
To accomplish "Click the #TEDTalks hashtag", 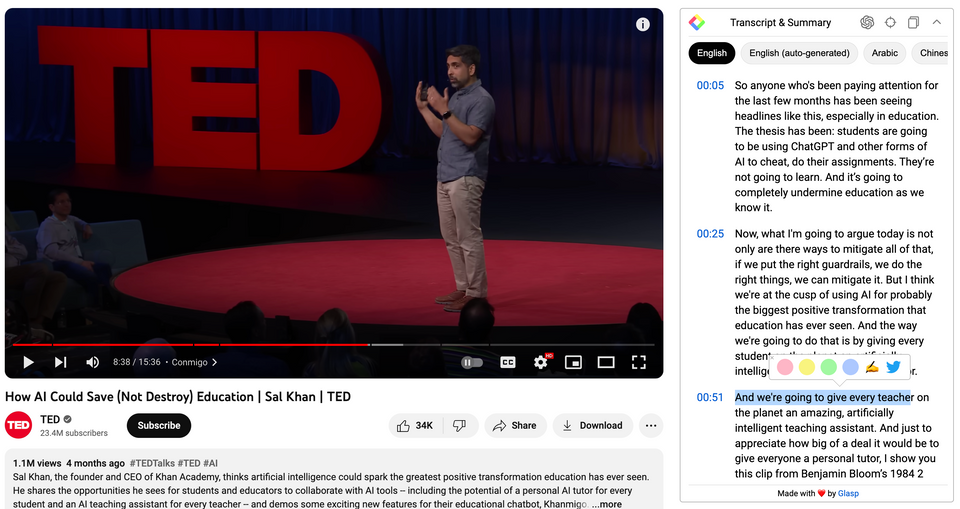I will [152, 463].
